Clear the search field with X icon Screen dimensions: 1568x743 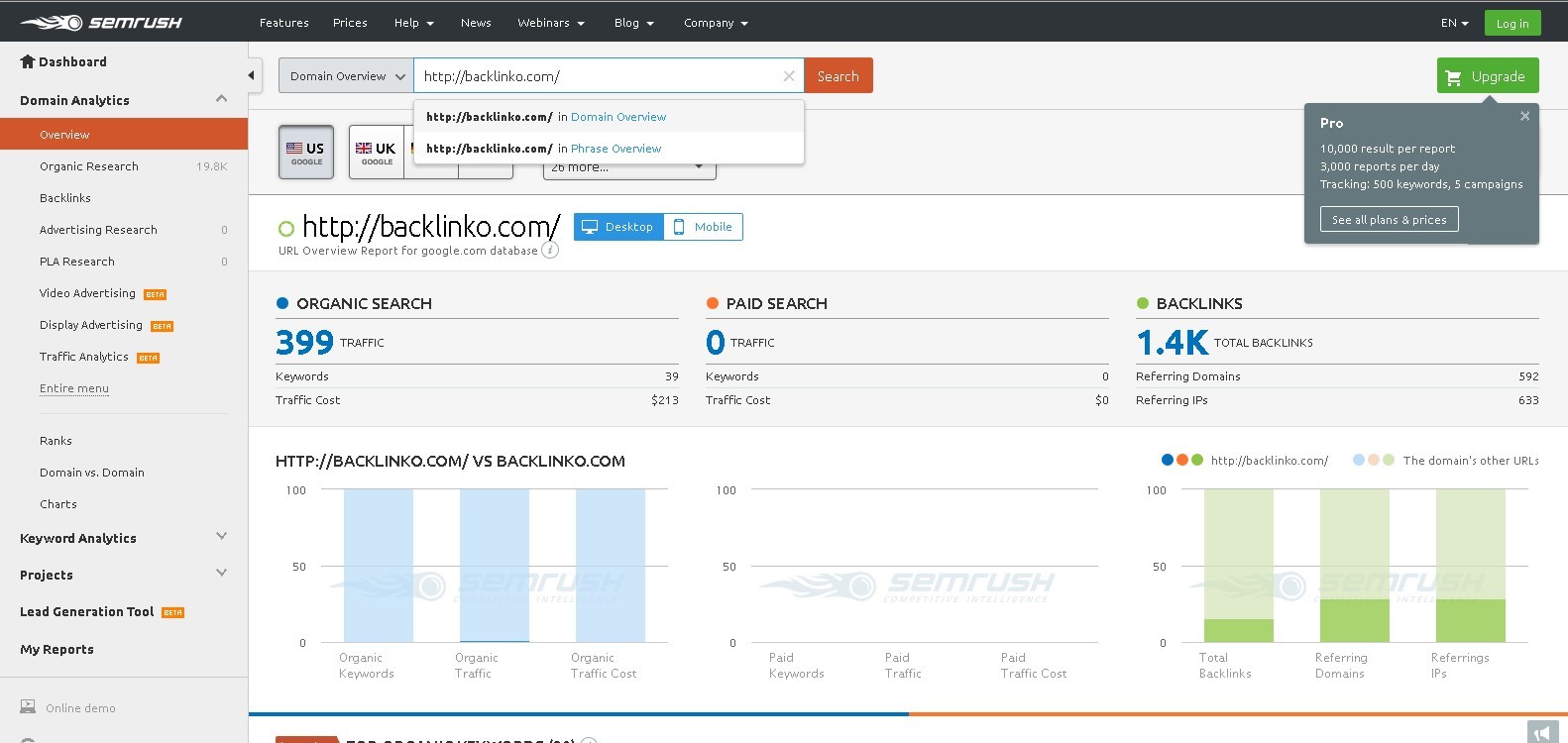point(789,76)
